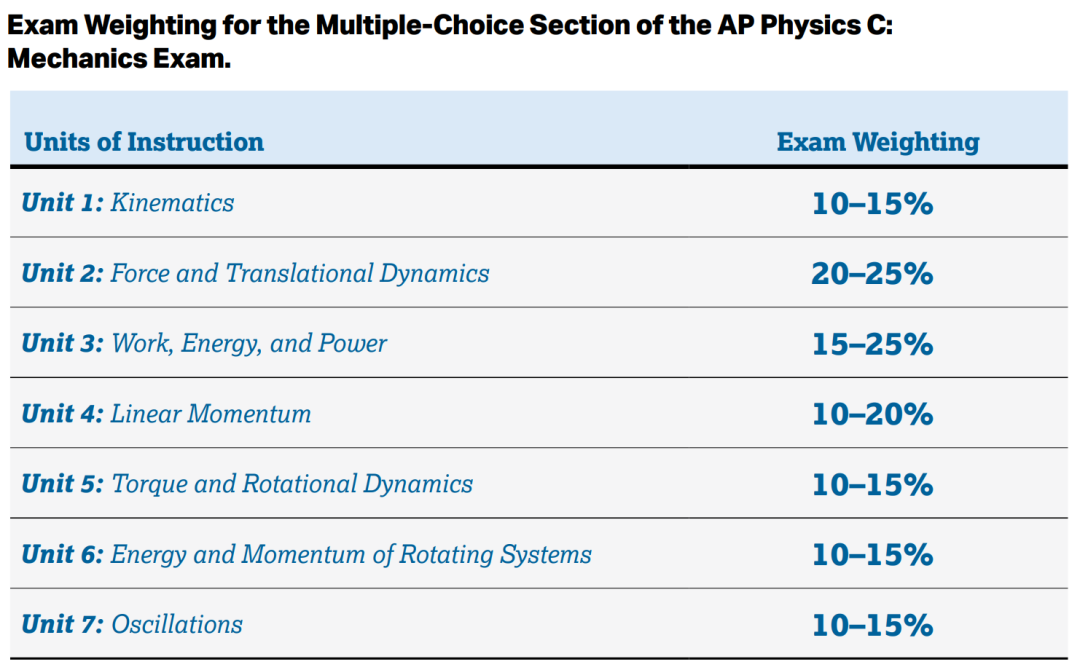Screen dimensions: 1080x670
Task: Click the words Mechanics Exam in the title
Action: click(x=118, y=59)
